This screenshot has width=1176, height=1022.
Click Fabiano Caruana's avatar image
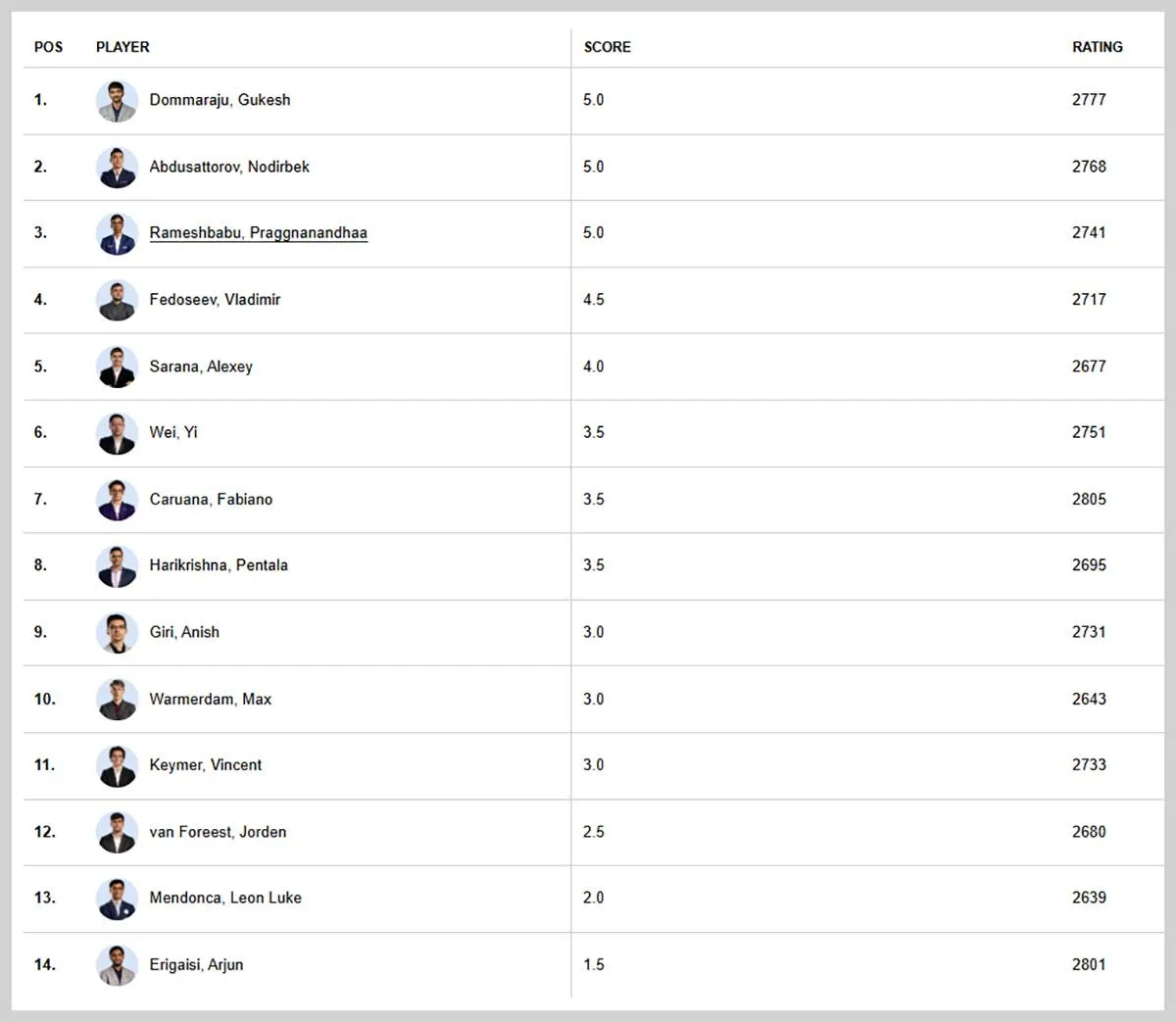(x=117, y=499)
